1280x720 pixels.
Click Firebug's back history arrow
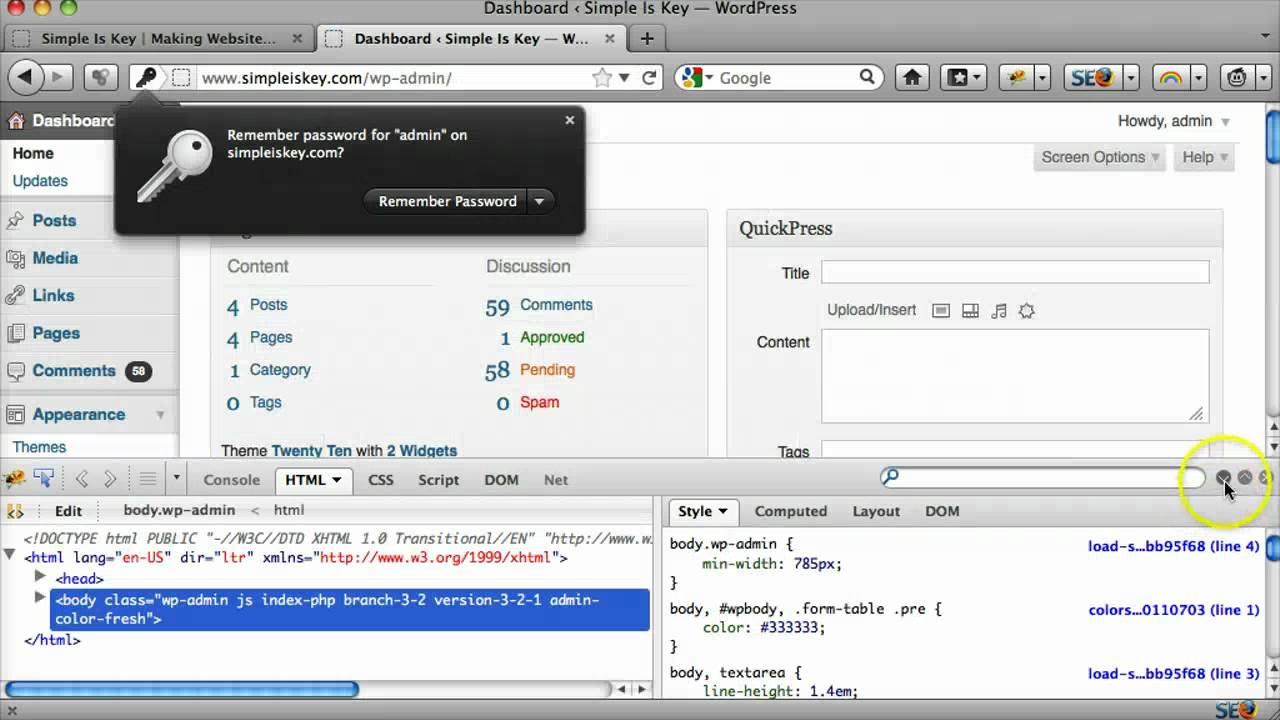click(x=82, y=479)
